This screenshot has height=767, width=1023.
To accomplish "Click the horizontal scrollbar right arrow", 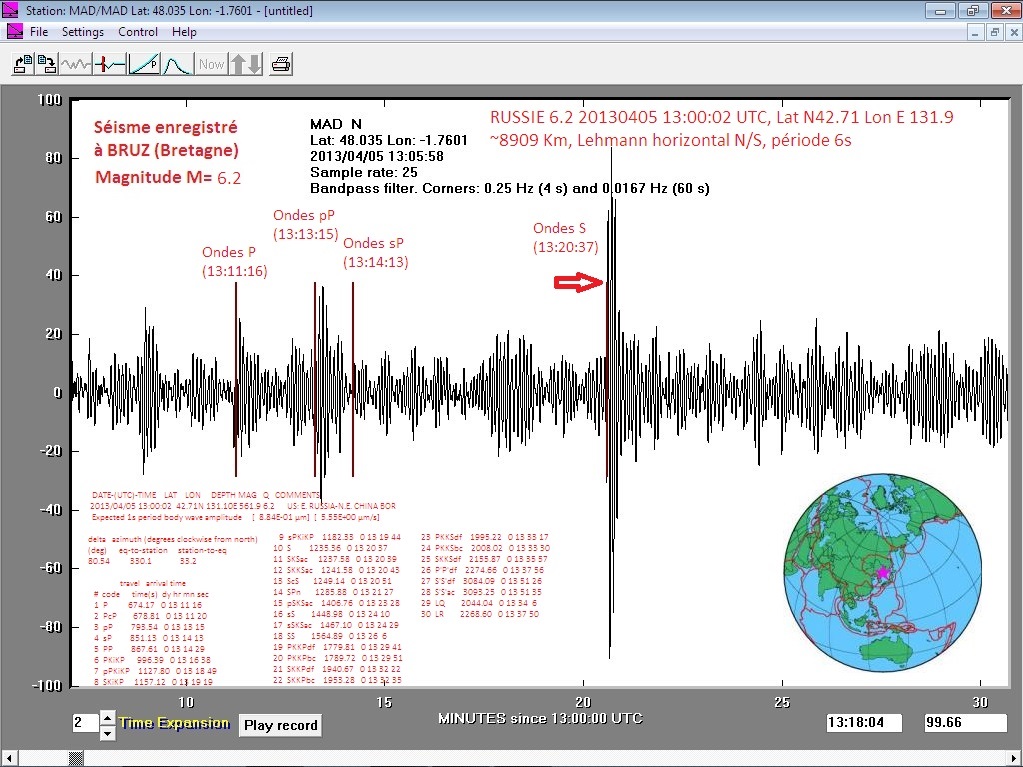I will tap(1013, 758).
